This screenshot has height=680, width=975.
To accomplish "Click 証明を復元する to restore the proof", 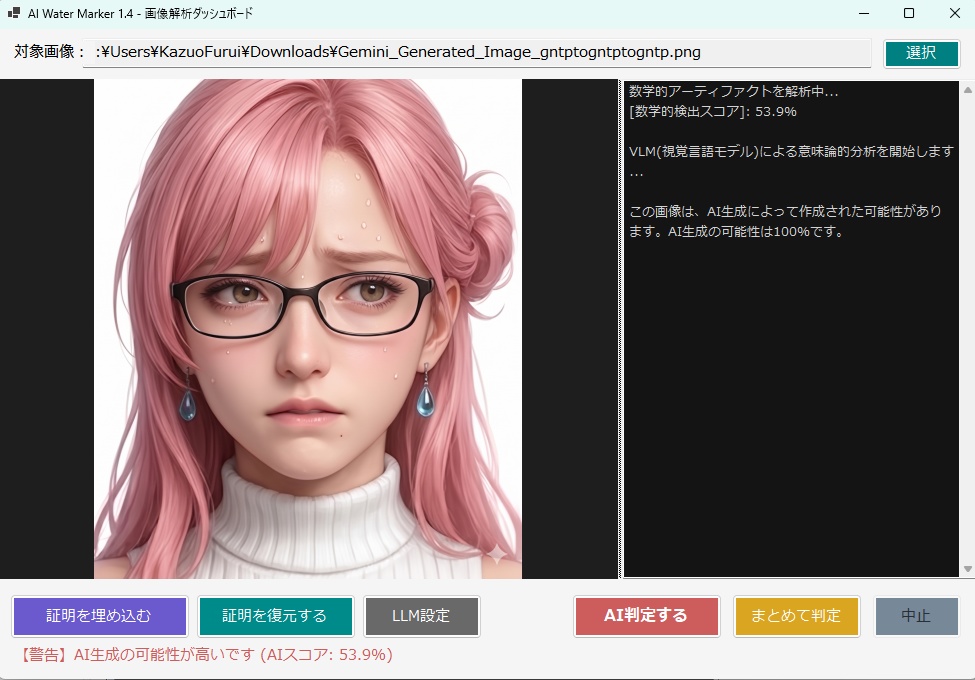I will coord(275,617).
